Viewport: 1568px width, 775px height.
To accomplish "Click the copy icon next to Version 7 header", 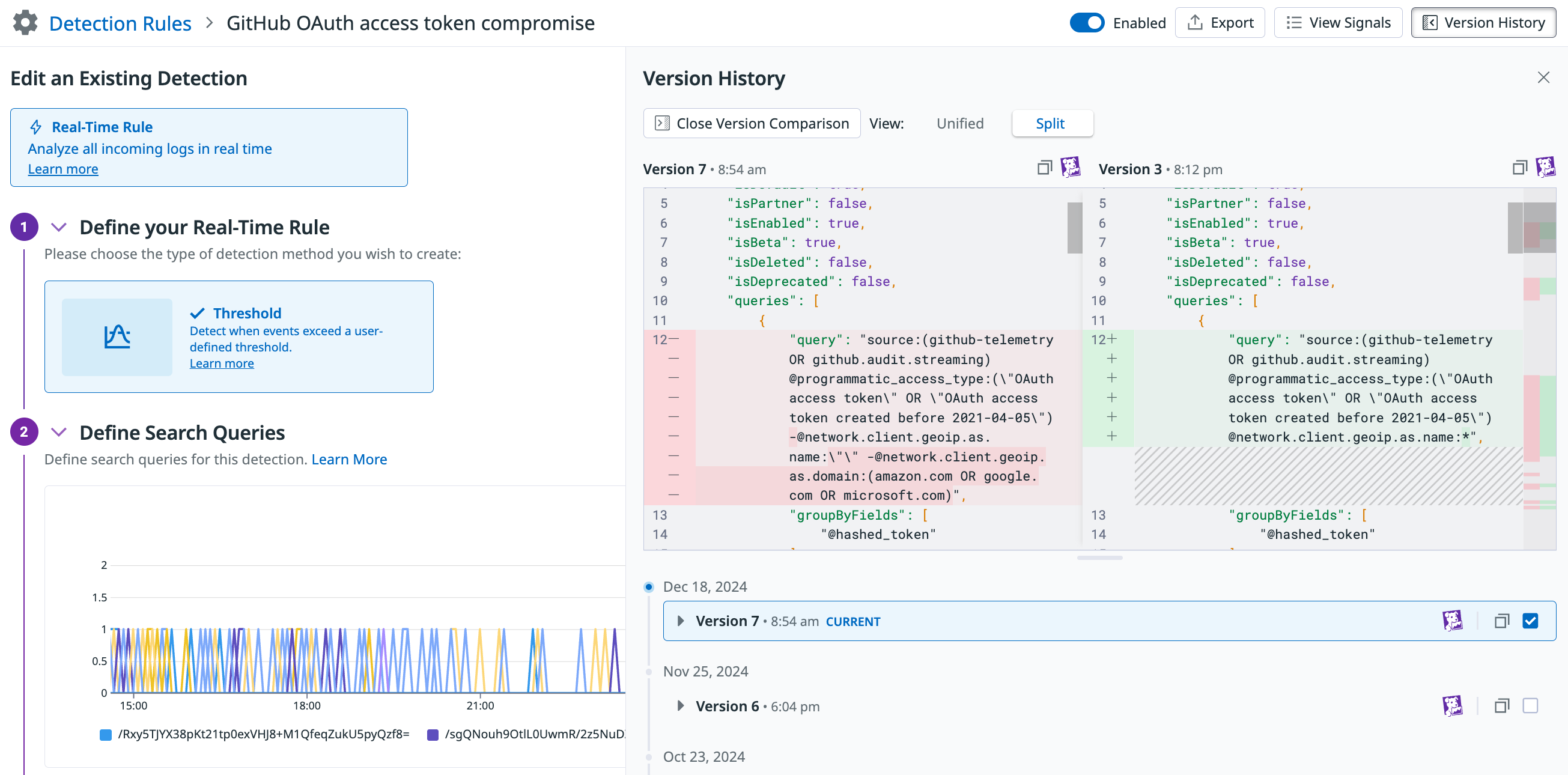I will 1044,168.
